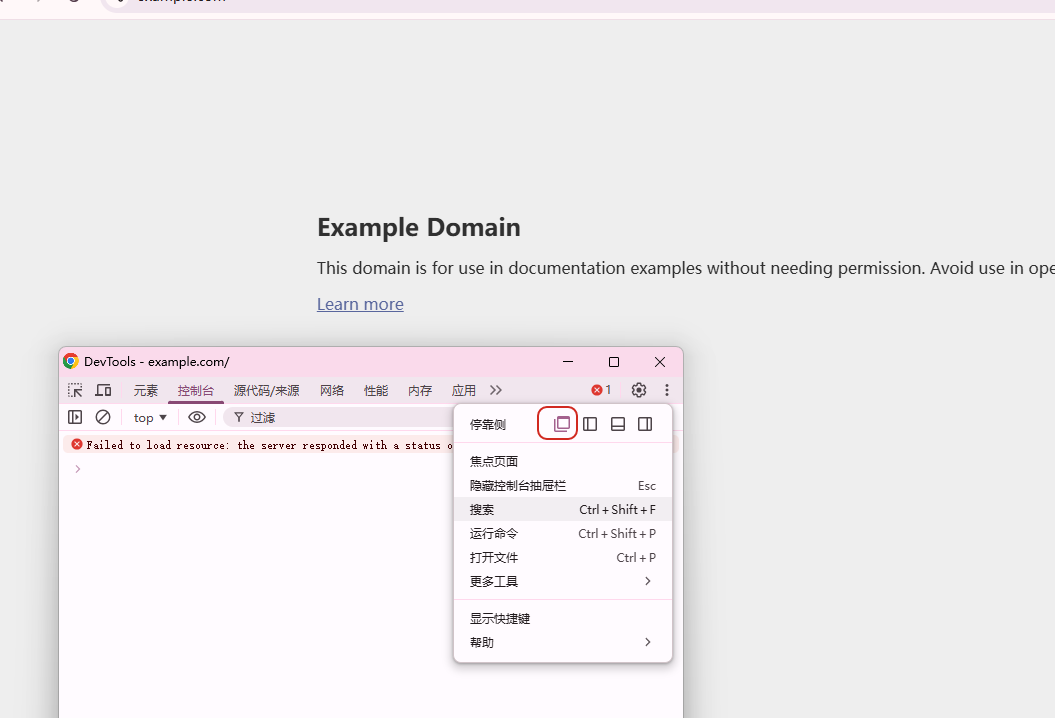Click the Failed to load resource message

(x=269, y=445)
